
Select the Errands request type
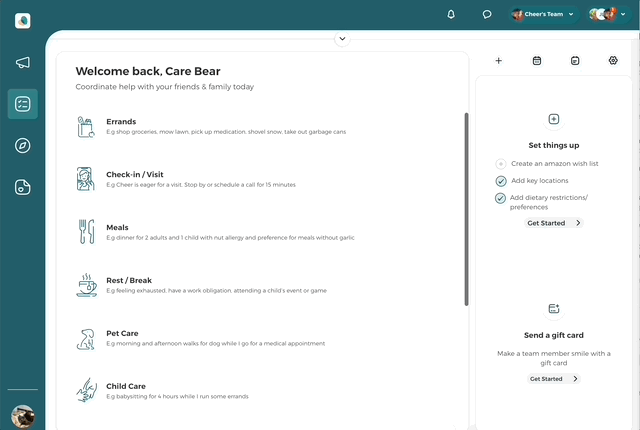coord(262,126)
